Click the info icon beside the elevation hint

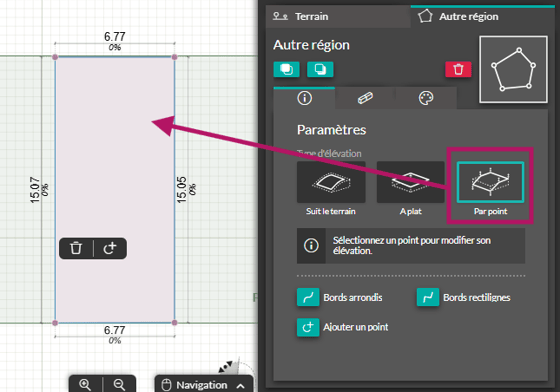[x=311, y=246]
